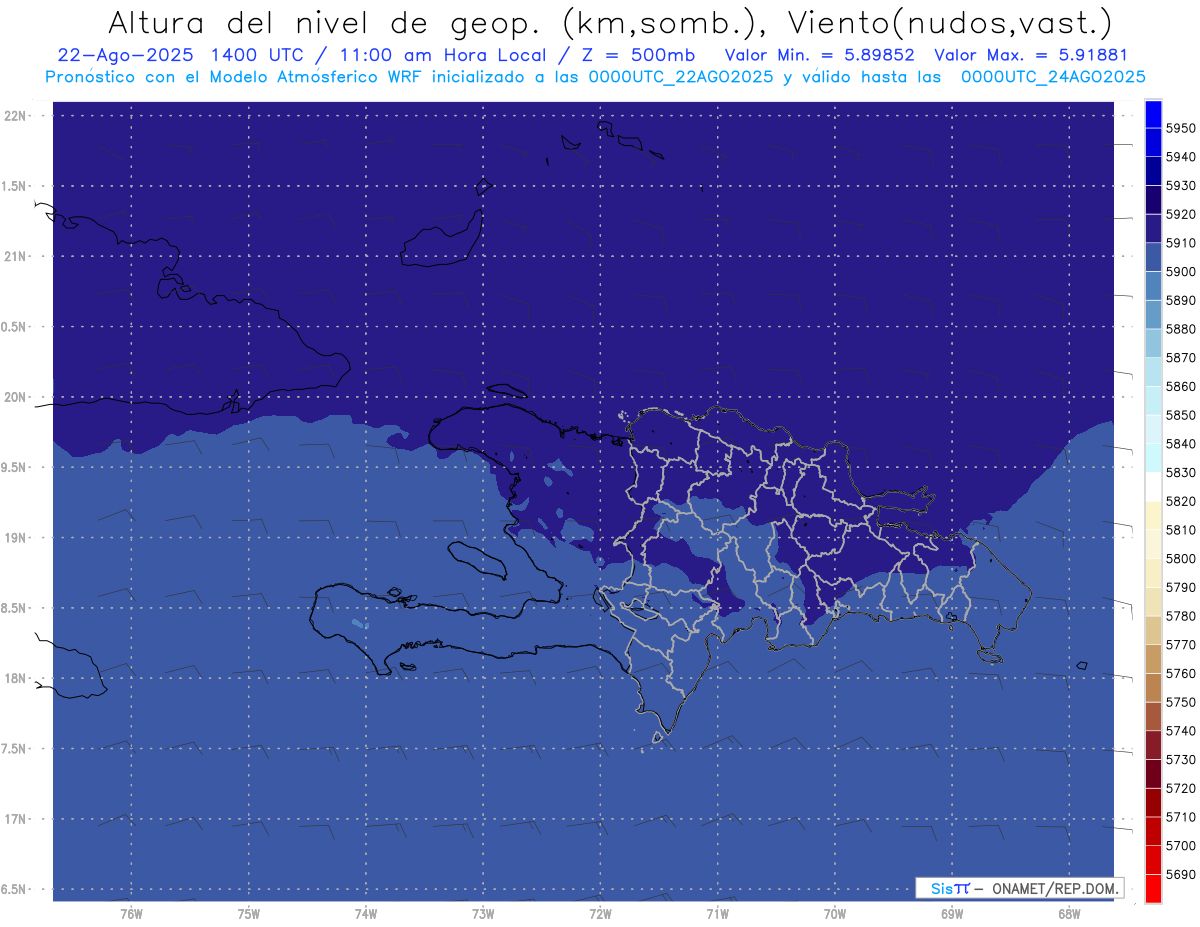Select the "5690" legend value

1180,874
